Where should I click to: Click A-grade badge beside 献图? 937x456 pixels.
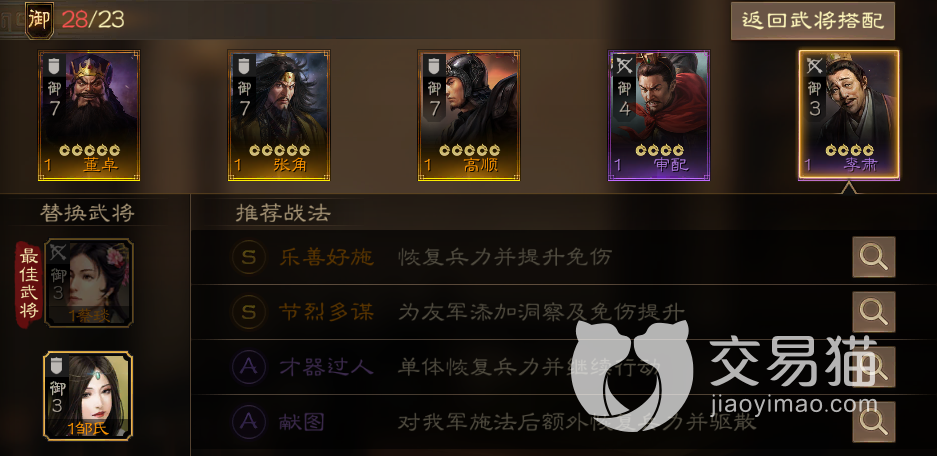point(248,423)
